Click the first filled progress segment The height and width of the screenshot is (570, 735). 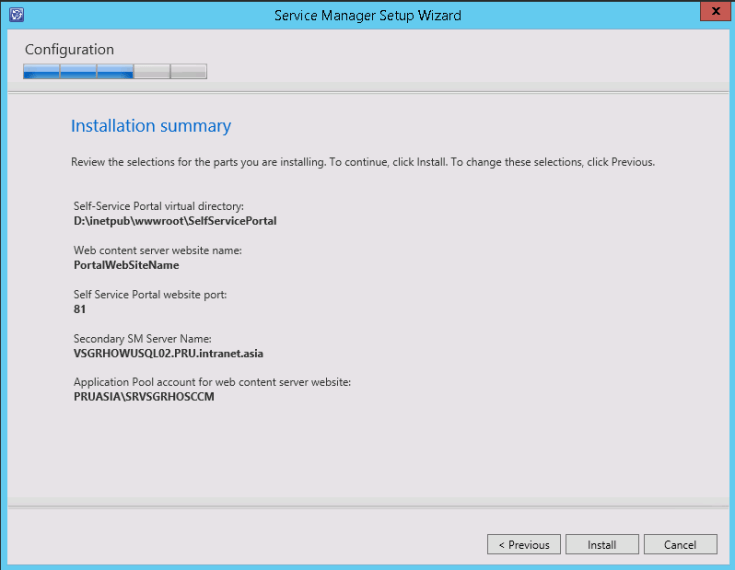[x=42, y=71]
